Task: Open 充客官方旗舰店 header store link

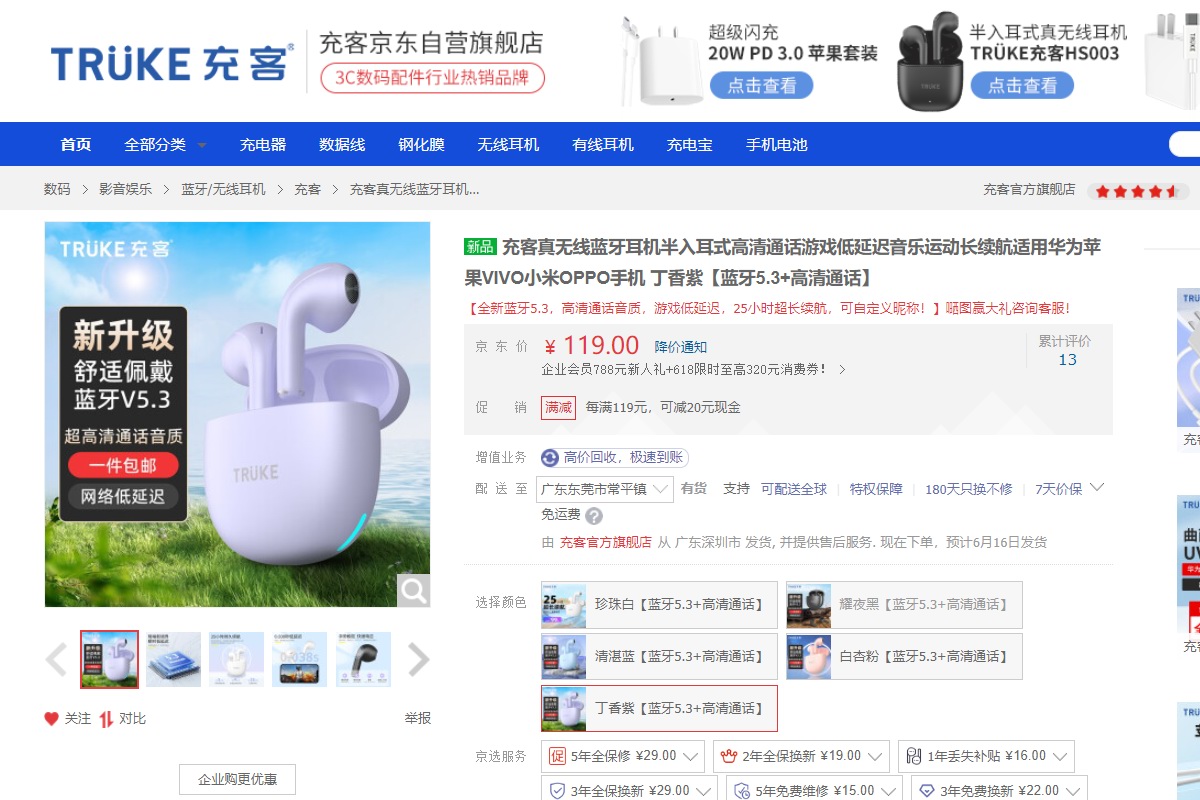Action: [x=1029, y=189]
